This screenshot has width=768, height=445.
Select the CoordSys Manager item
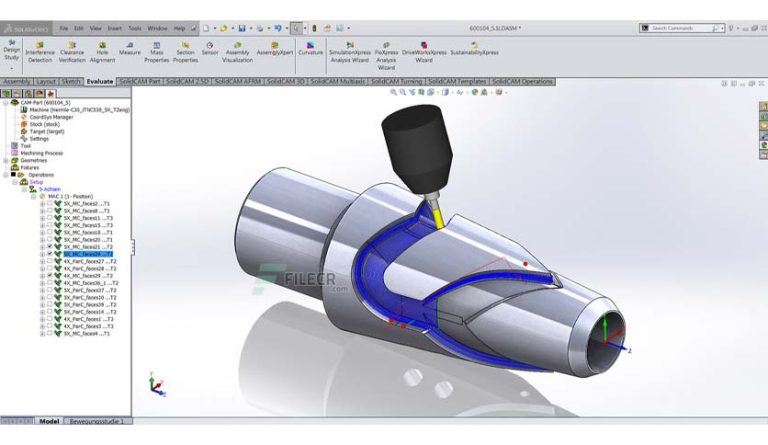point(51,117)
